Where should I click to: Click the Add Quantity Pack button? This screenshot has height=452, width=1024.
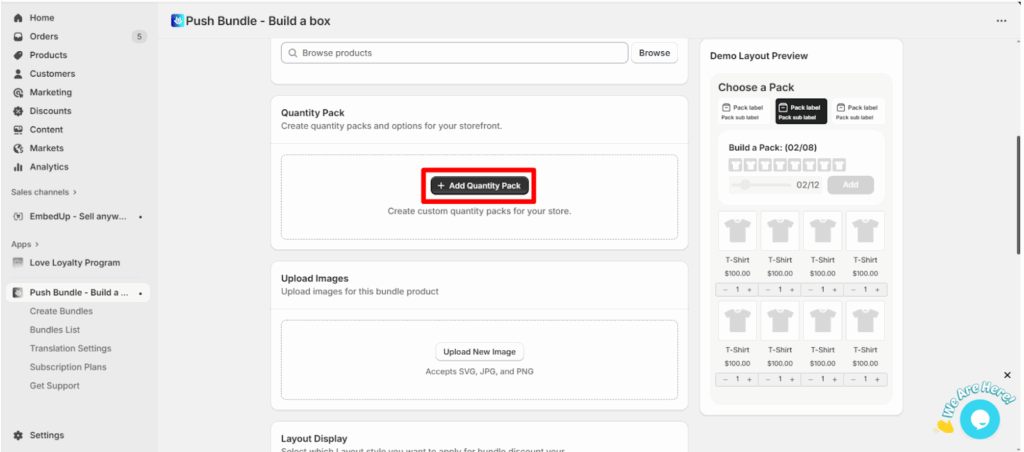point(479,186)
